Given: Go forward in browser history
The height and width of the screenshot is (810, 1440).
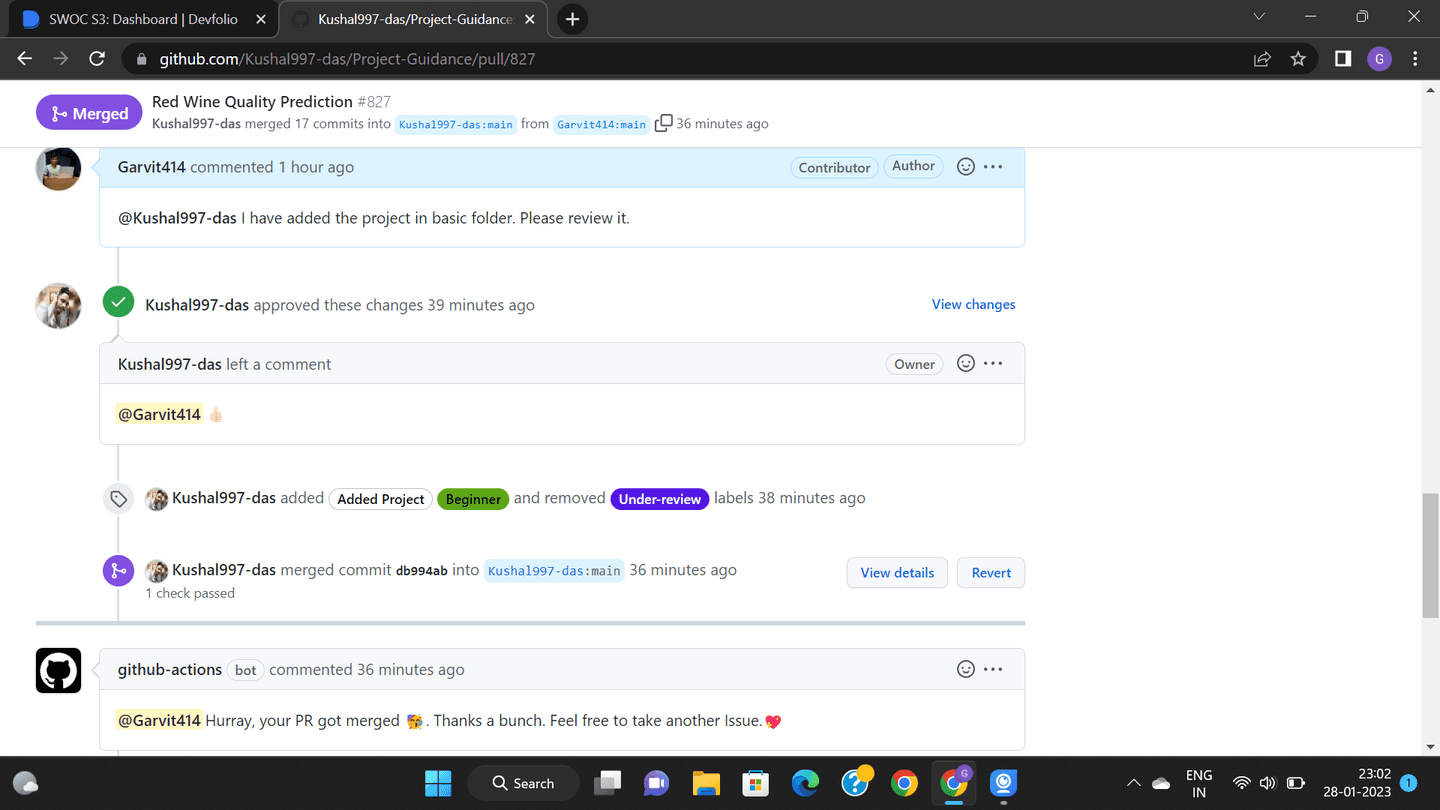Looking at the screenshot, I should pos(61,59).
